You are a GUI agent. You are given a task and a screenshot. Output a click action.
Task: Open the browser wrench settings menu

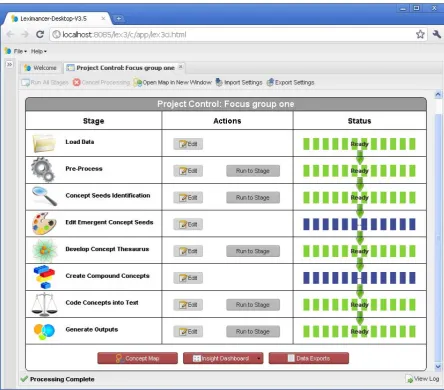tap(437, 34)
